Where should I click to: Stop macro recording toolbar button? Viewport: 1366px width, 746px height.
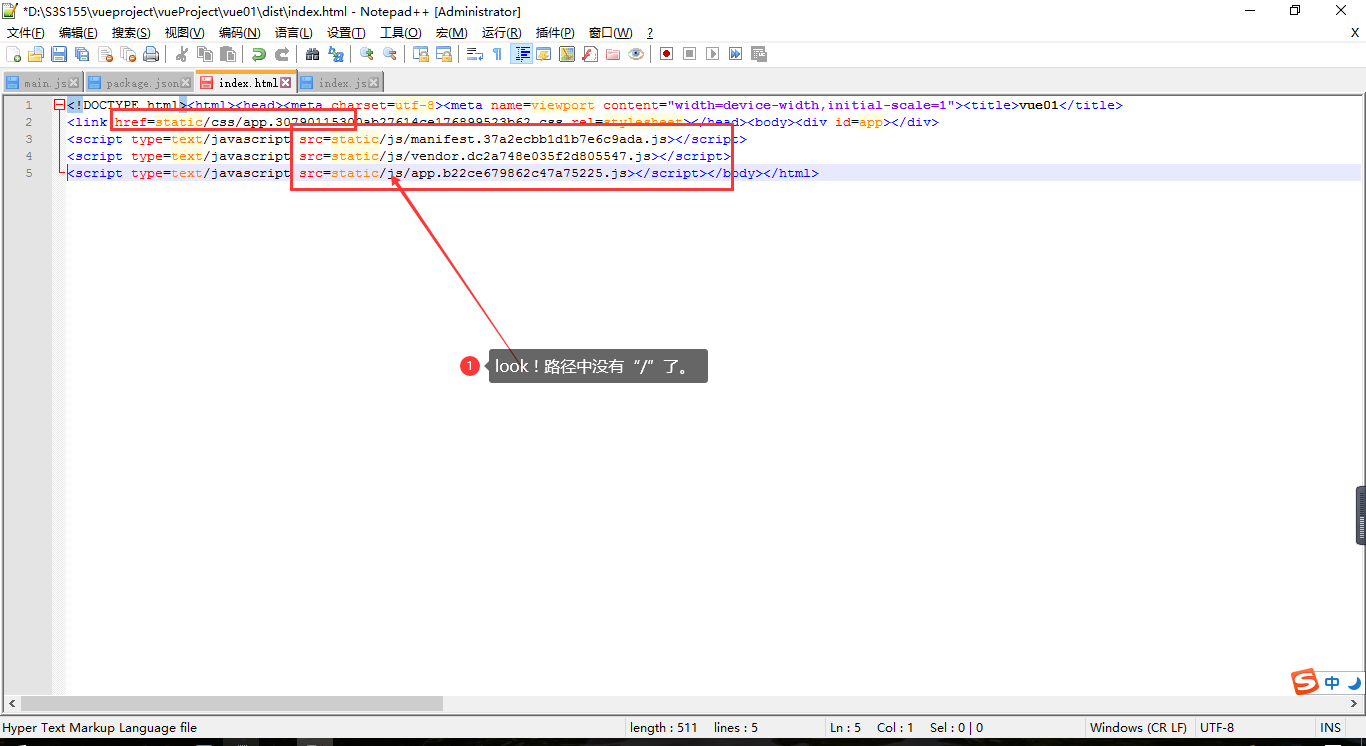689,54
